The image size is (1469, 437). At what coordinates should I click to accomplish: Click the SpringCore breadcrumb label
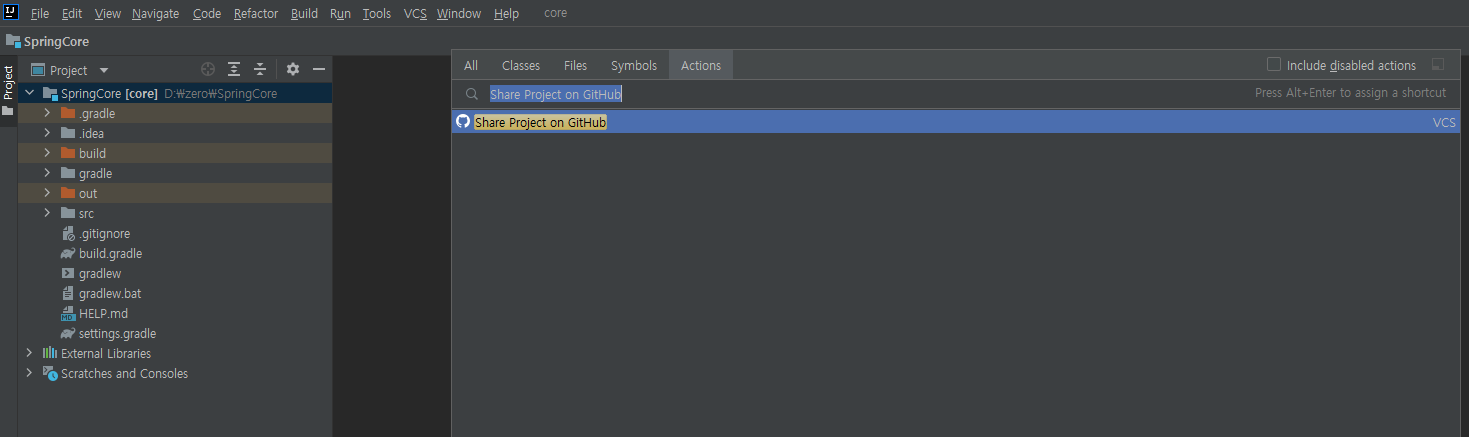(57, 41)
